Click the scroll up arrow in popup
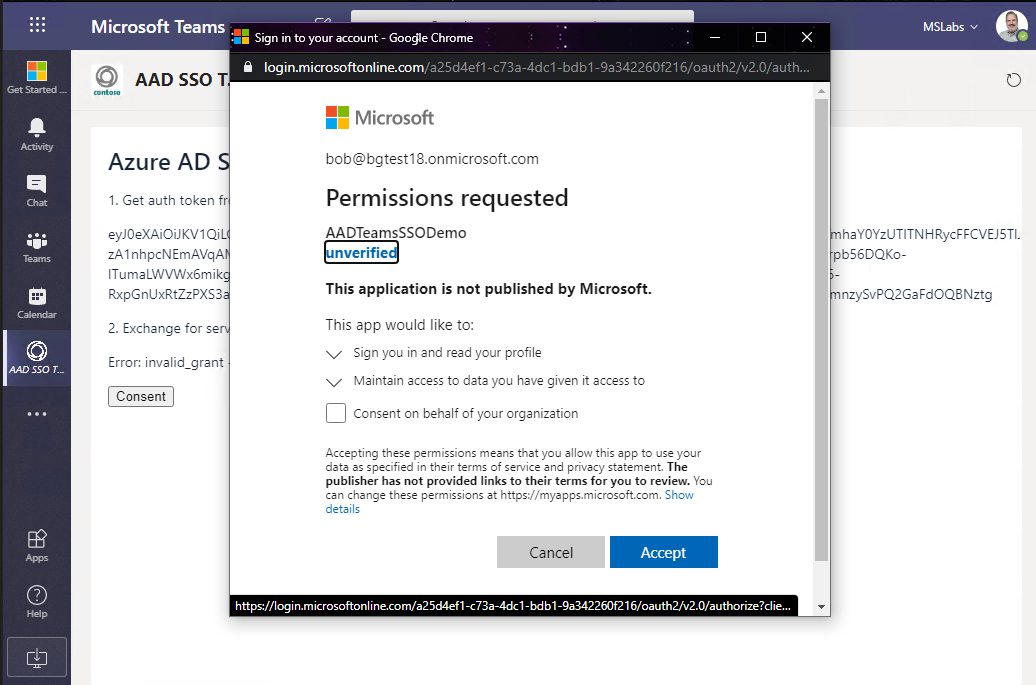The width and height of the screenshot is (1036, 685). point(821,91)
